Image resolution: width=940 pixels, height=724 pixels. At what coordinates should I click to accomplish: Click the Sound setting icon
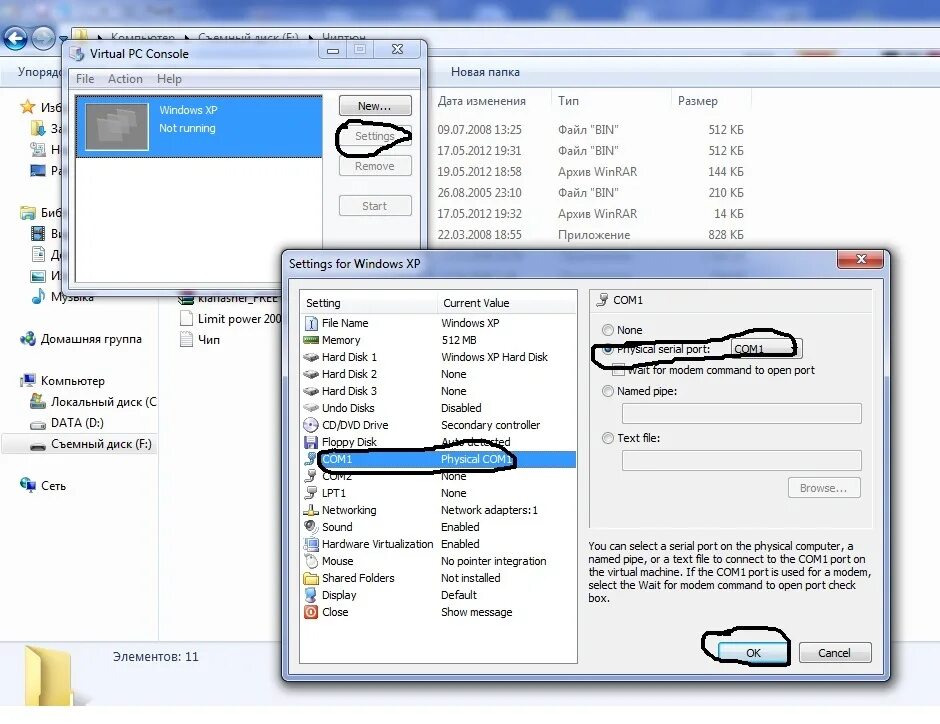(x=311, y=527)
